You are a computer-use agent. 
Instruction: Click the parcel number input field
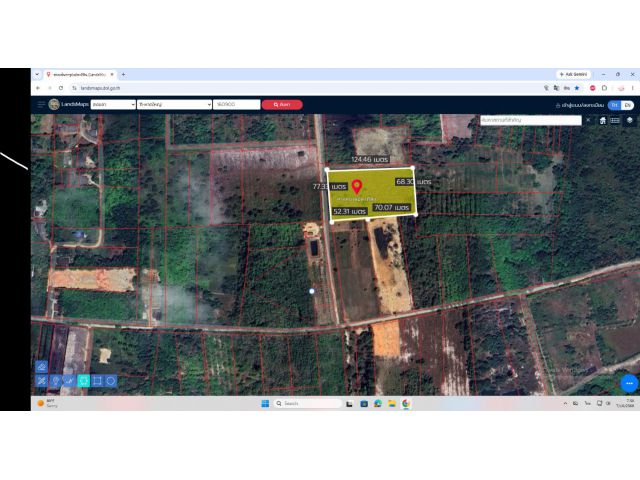pos(236,104)
